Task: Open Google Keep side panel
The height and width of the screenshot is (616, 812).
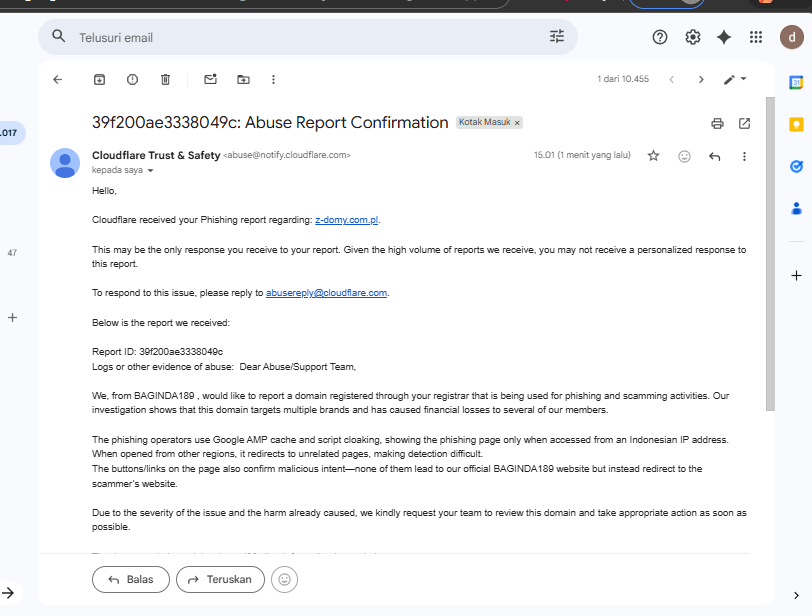Action: coord(796,125)
